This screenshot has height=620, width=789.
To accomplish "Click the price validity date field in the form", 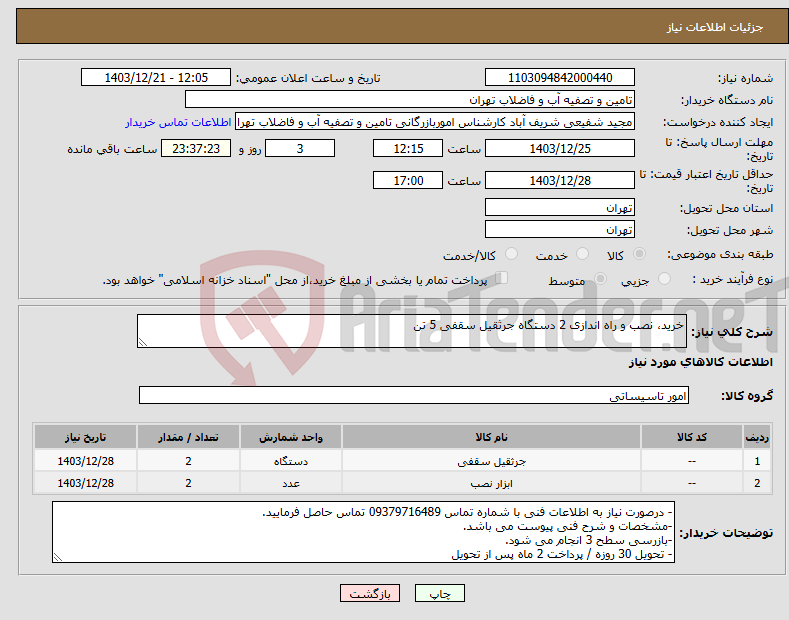I will pyautogui.click(x=560, y=180).
